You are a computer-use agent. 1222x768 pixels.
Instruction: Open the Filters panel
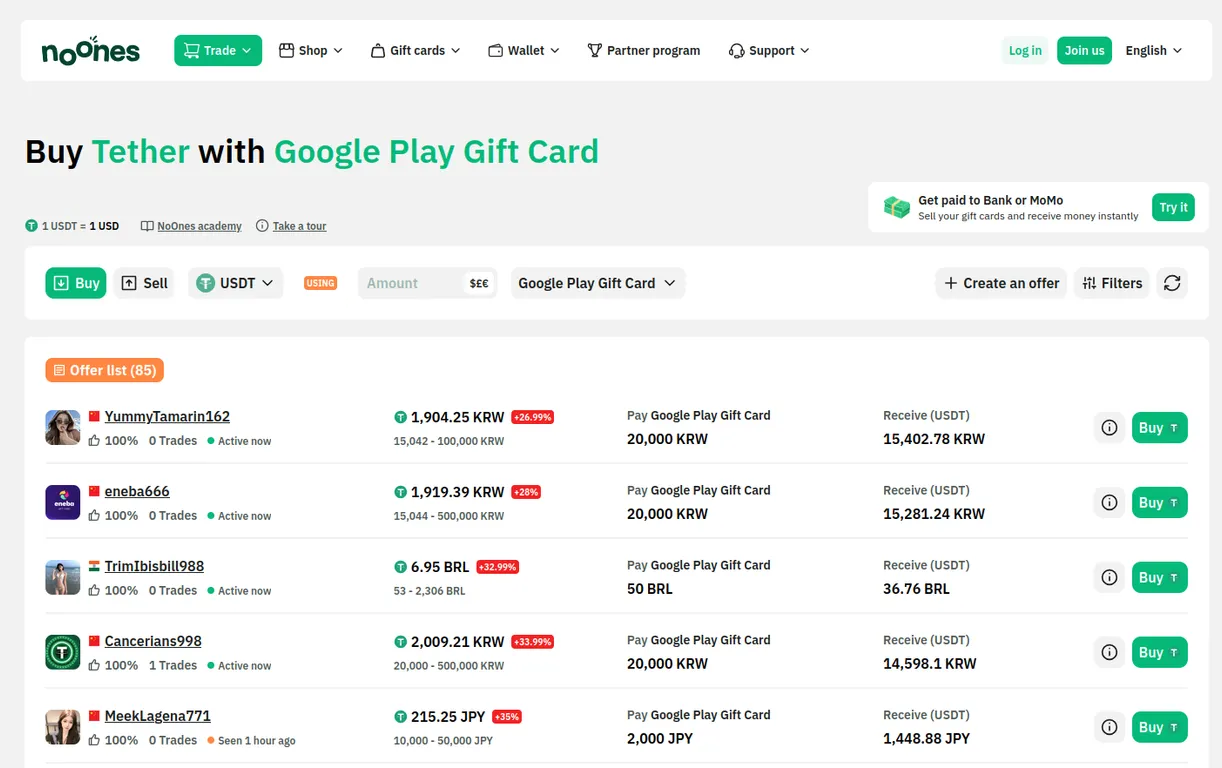point(1112,283)
